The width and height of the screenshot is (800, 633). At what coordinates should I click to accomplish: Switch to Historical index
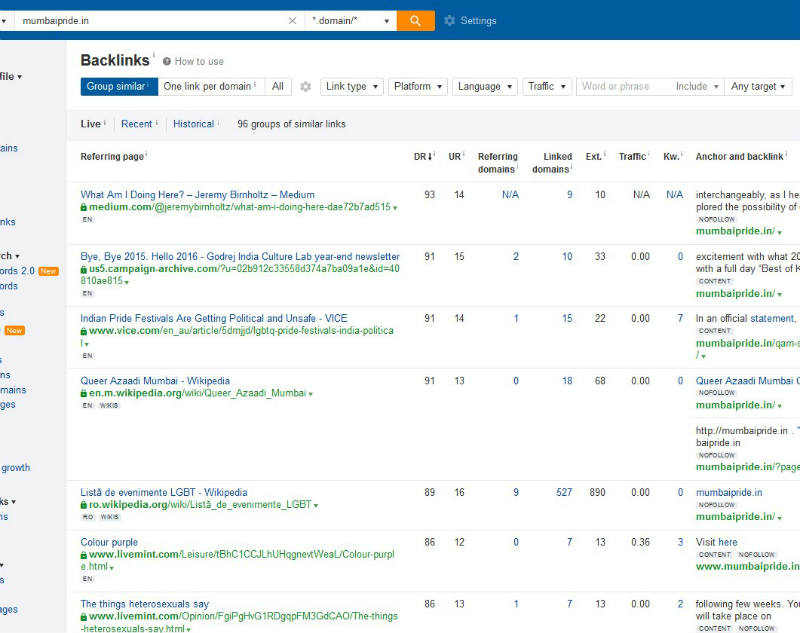click(x=193, y=124)
